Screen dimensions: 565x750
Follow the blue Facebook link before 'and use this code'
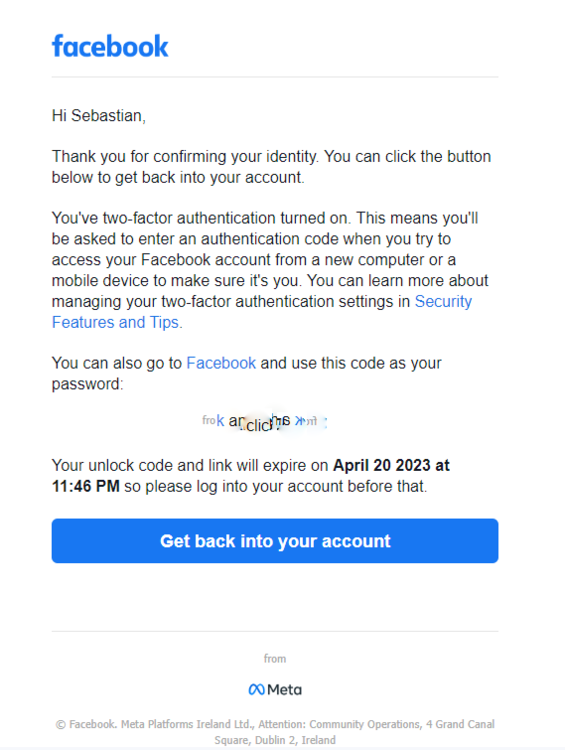(x=221, y=363)
